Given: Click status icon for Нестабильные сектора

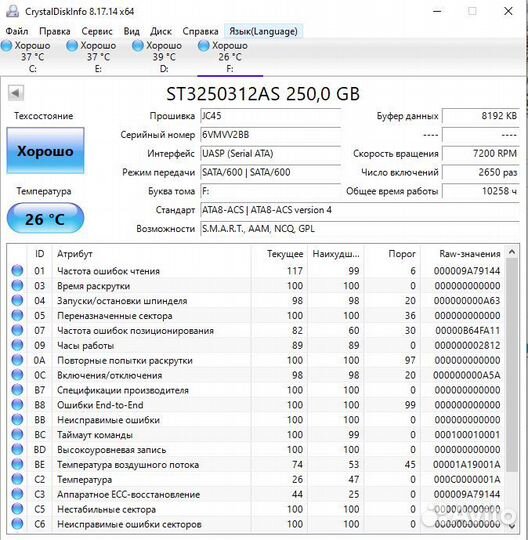Looking at the screenshot, I should [17, 509].
